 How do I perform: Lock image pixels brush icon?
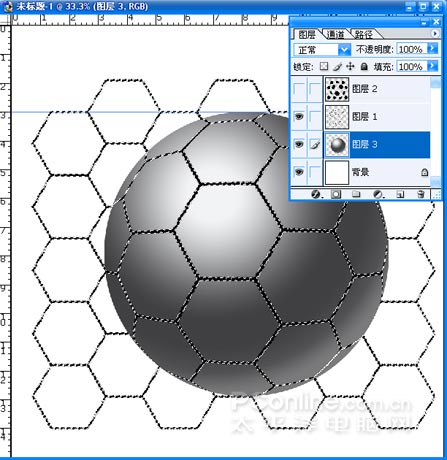337,67
